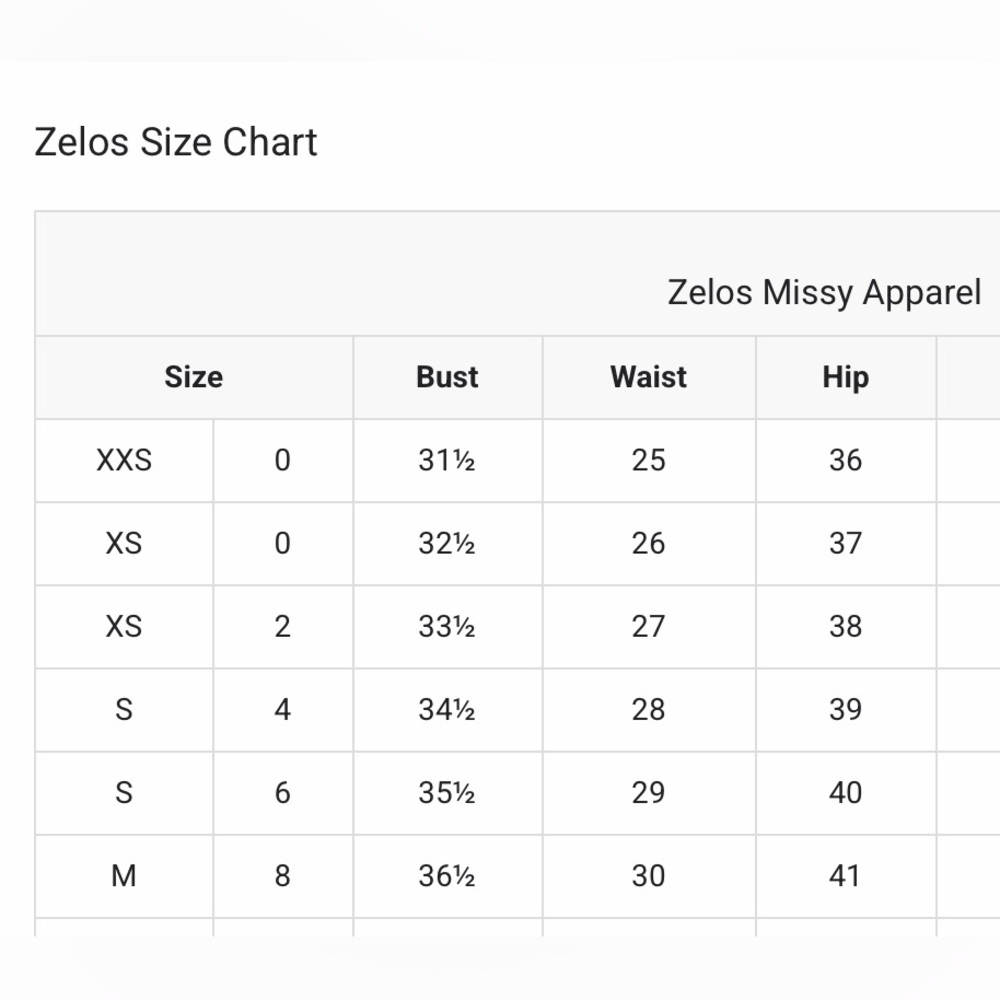Image resolution: width=1000 pixels, height=1000 pixels.
Task: Click hip value 39
Action: 846,710
